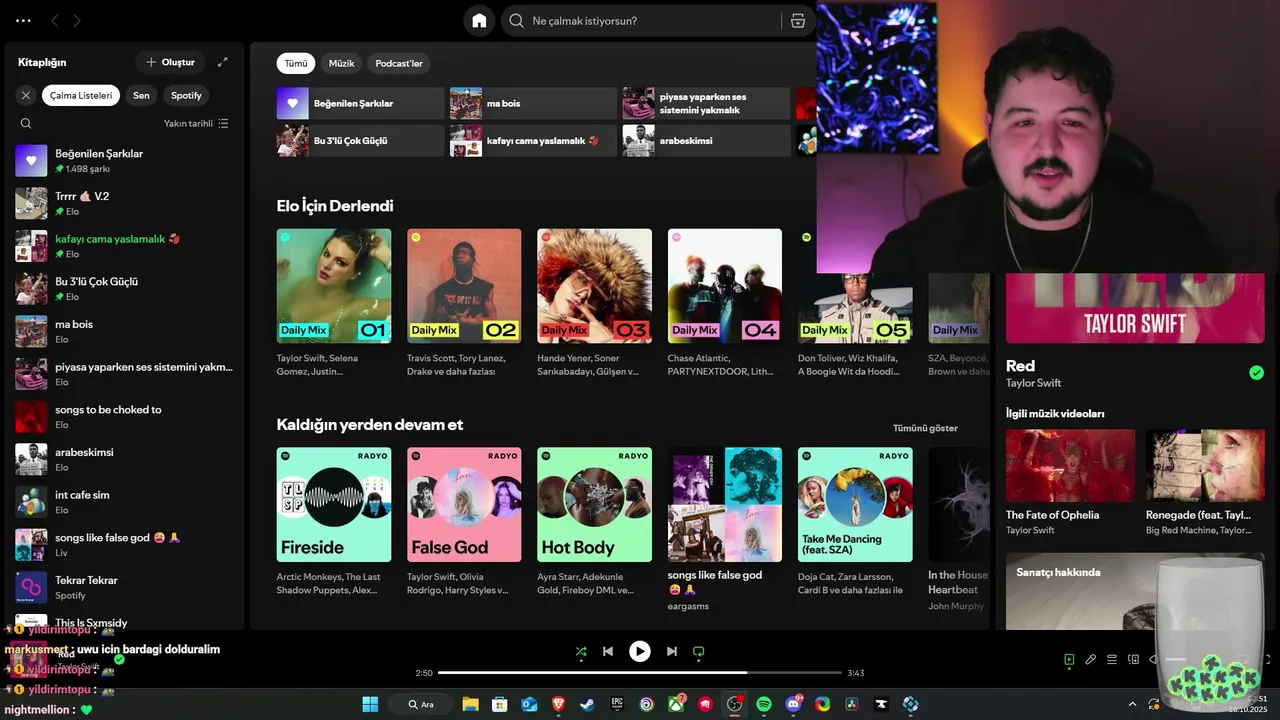Clear the library filter with the X icon
Image resolution: width=1280 pixels, height=720 pixels.
[x=26, y=95]
